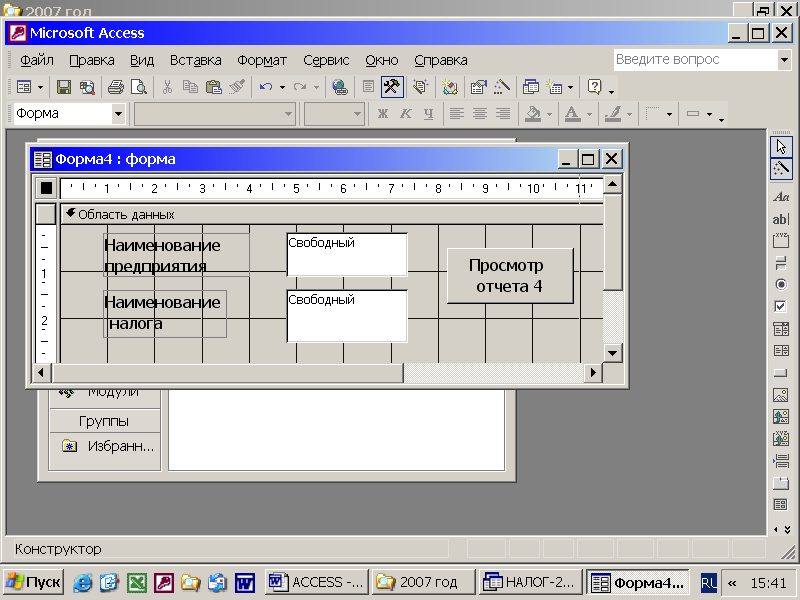800x600 pixels.
Task: Click the New Object icon
Action: click(x=555, y=87)
